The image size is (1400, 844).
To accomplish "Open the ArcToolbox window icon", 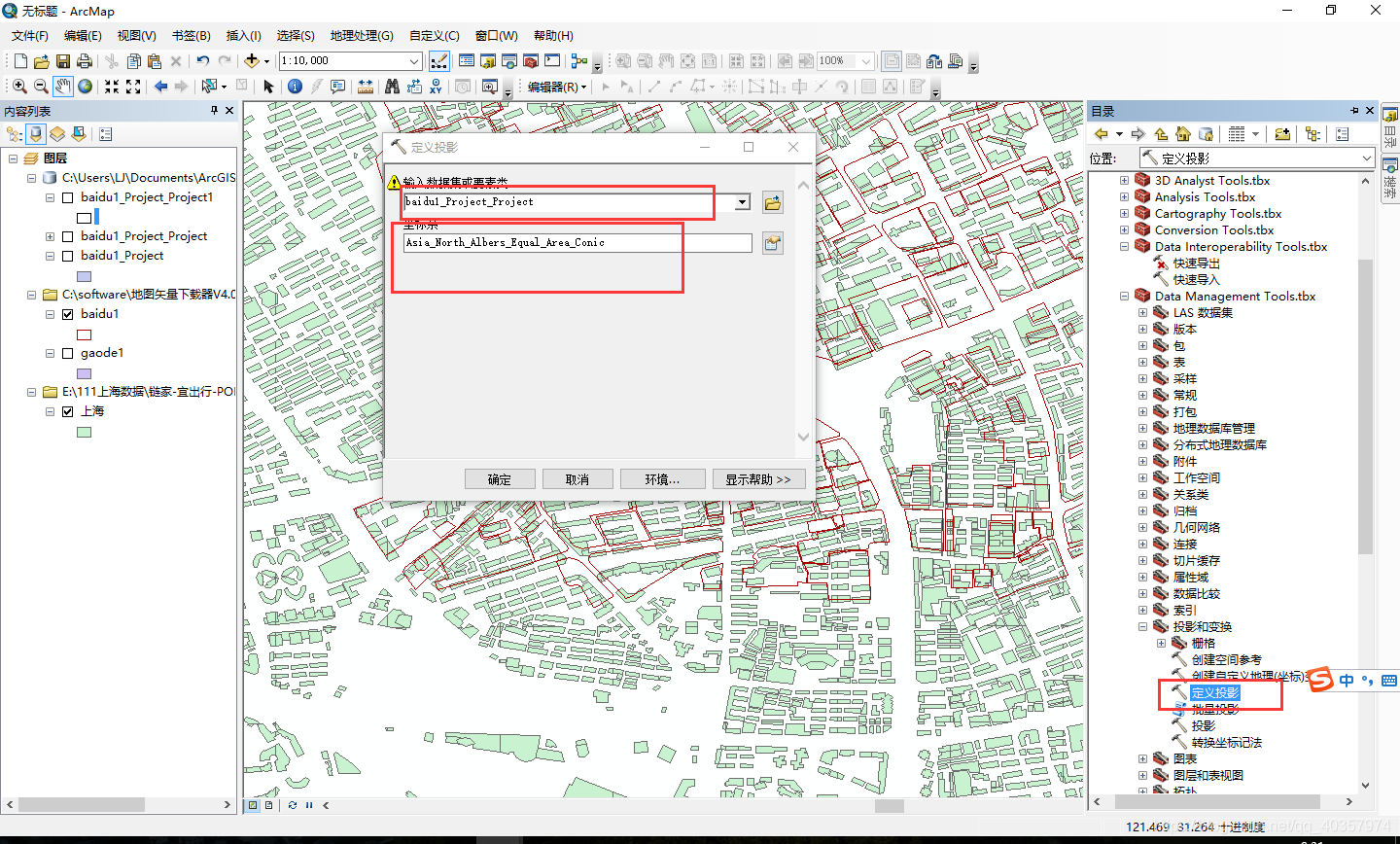I will tap(530, 61).
